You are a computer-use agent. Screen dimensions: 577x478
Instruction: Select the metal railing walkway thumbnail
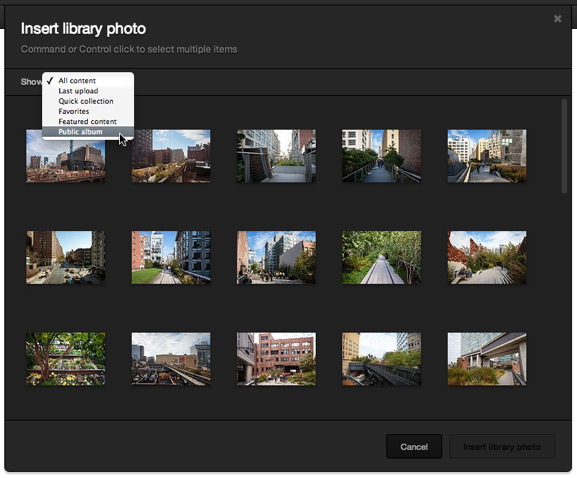pos(276,156)
